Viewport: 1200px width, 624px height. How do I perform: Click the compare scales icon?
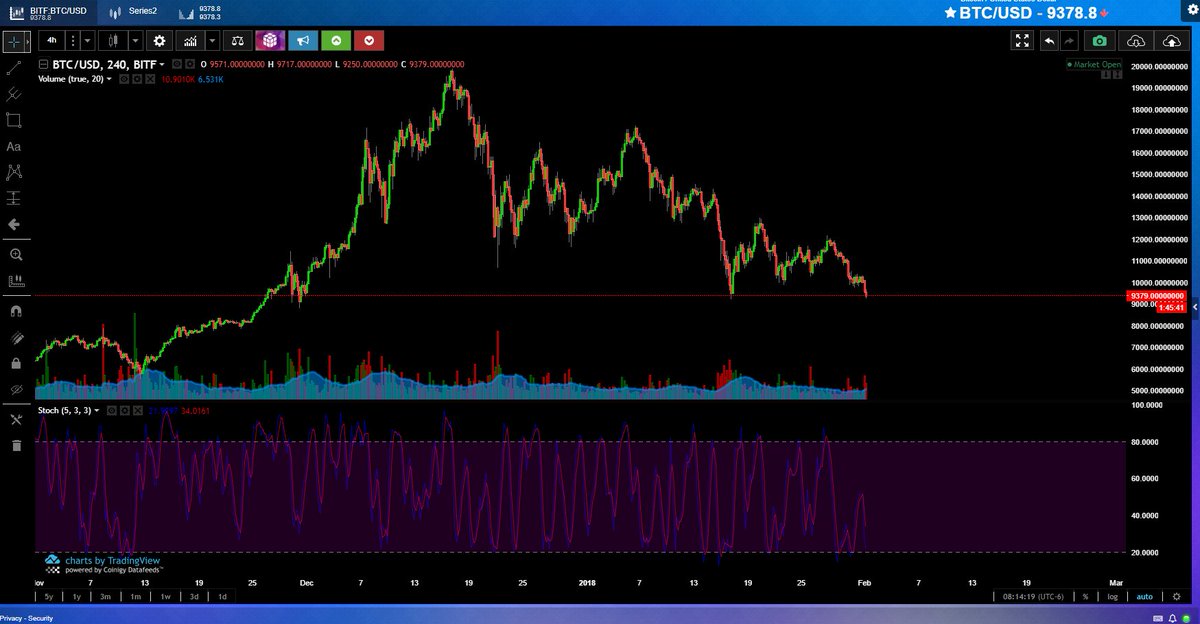tap(237, 41)
